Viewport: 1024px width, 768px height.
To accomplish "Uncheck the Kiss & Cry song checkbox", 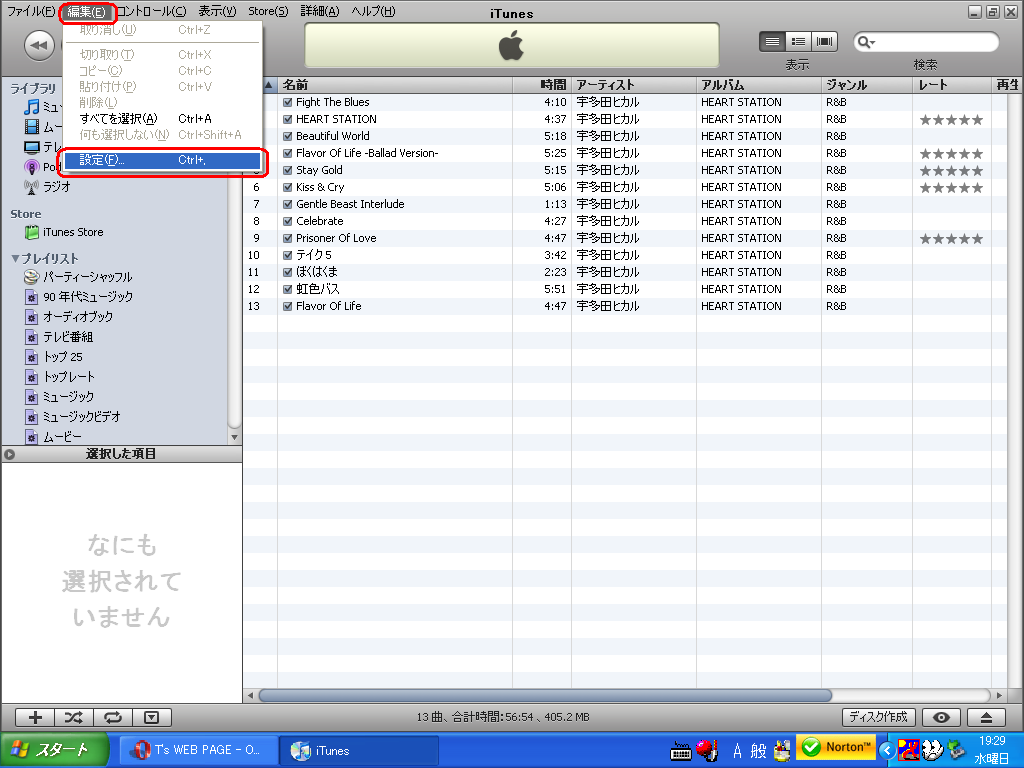I will (x=287, y=187).
